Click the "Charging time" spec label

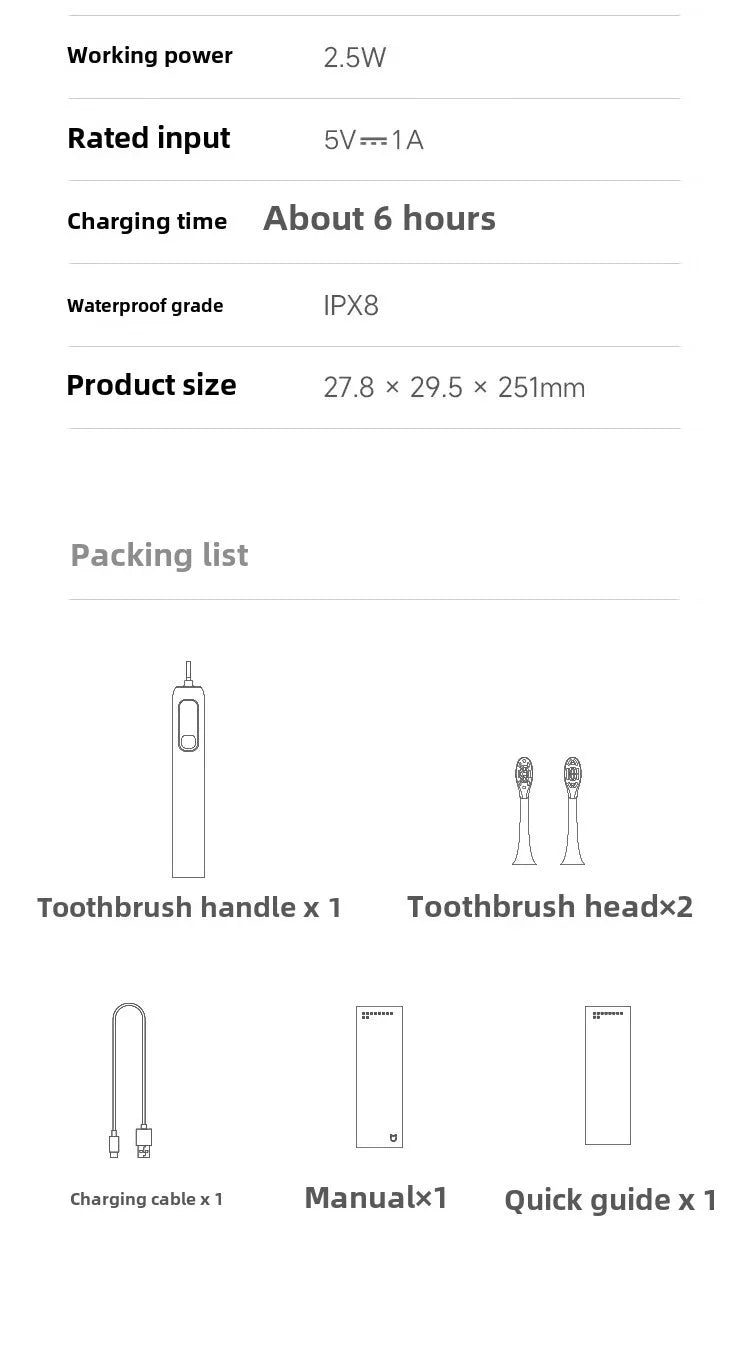point(147,221)
